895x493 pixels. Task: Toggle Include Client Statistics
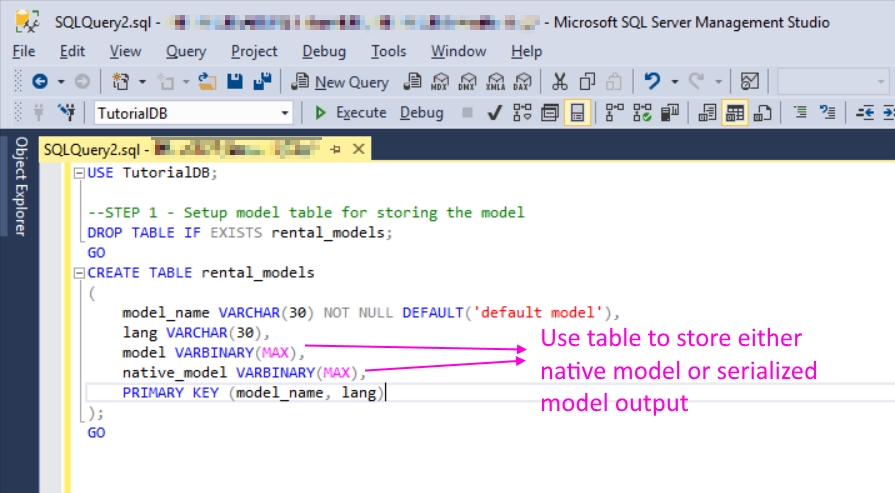click(x=670, y=112)
